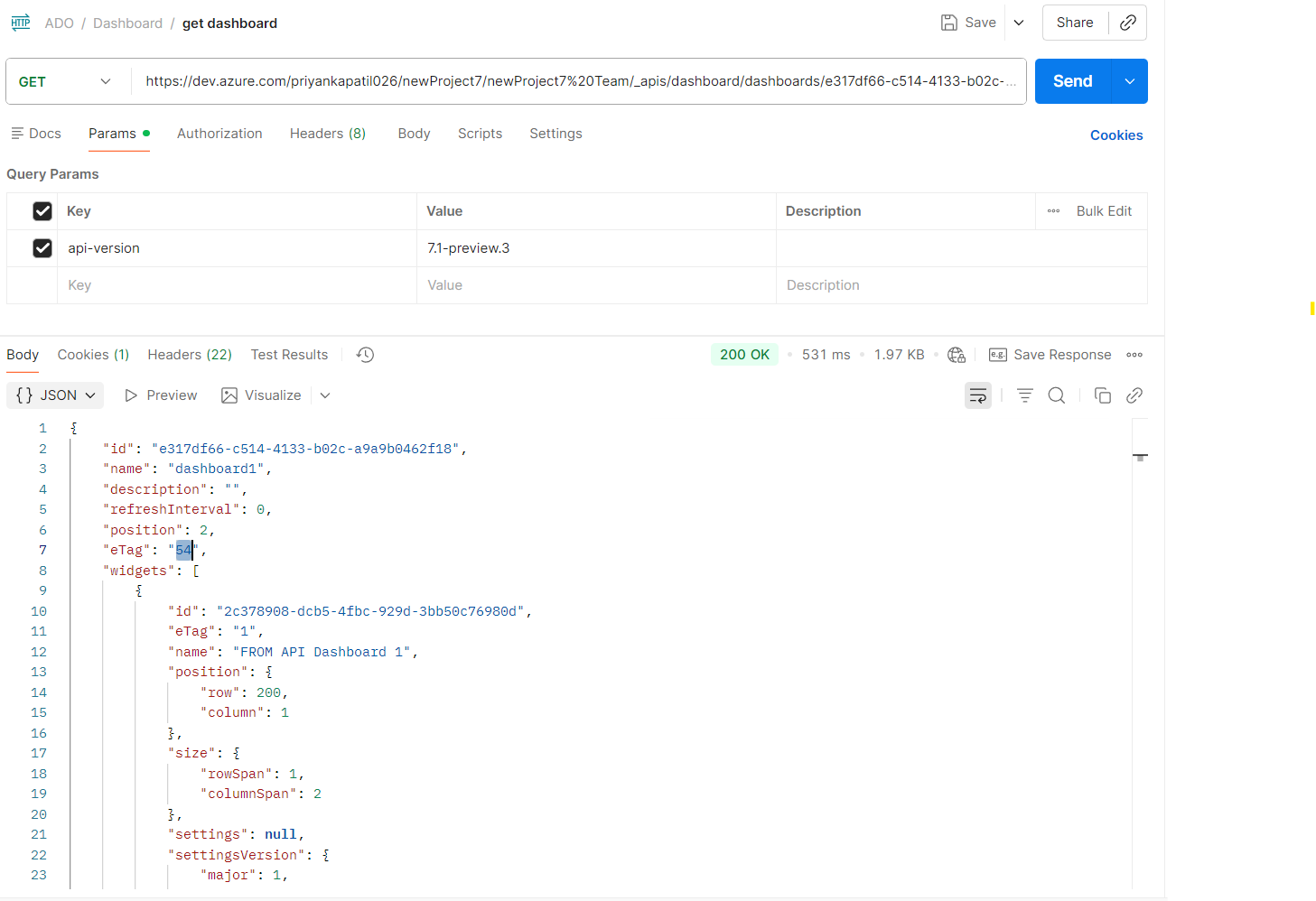The height and width of the screenshot is (901, 1316).
Task: Select the response Body tab
Action: tap(23, 355)
